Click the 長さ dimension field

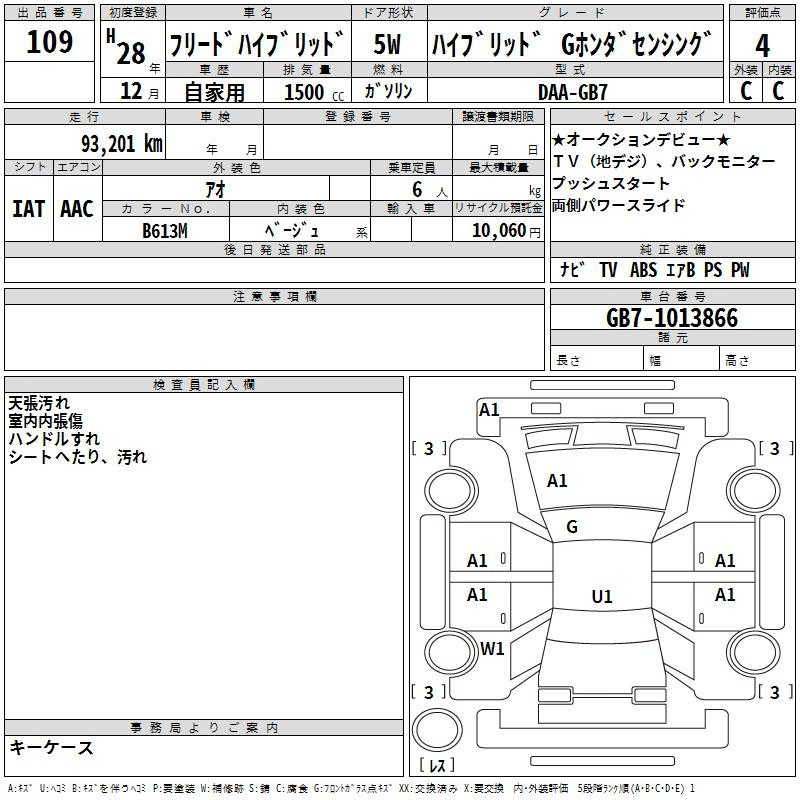(596, 358)
